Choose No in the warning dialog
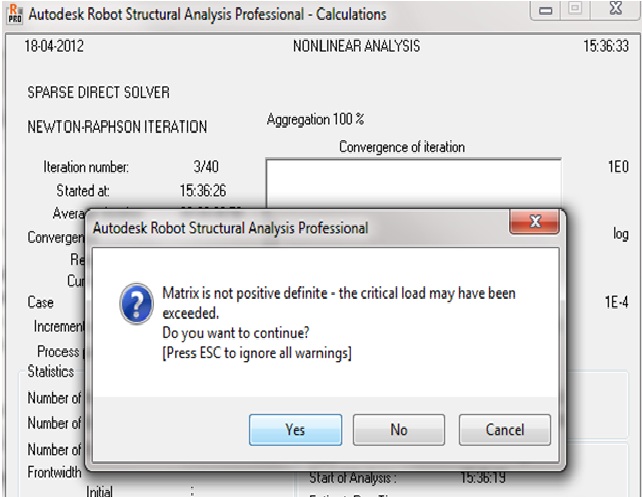Image resolution: width=642 pixels, height=497 pixels. [399, 429]
